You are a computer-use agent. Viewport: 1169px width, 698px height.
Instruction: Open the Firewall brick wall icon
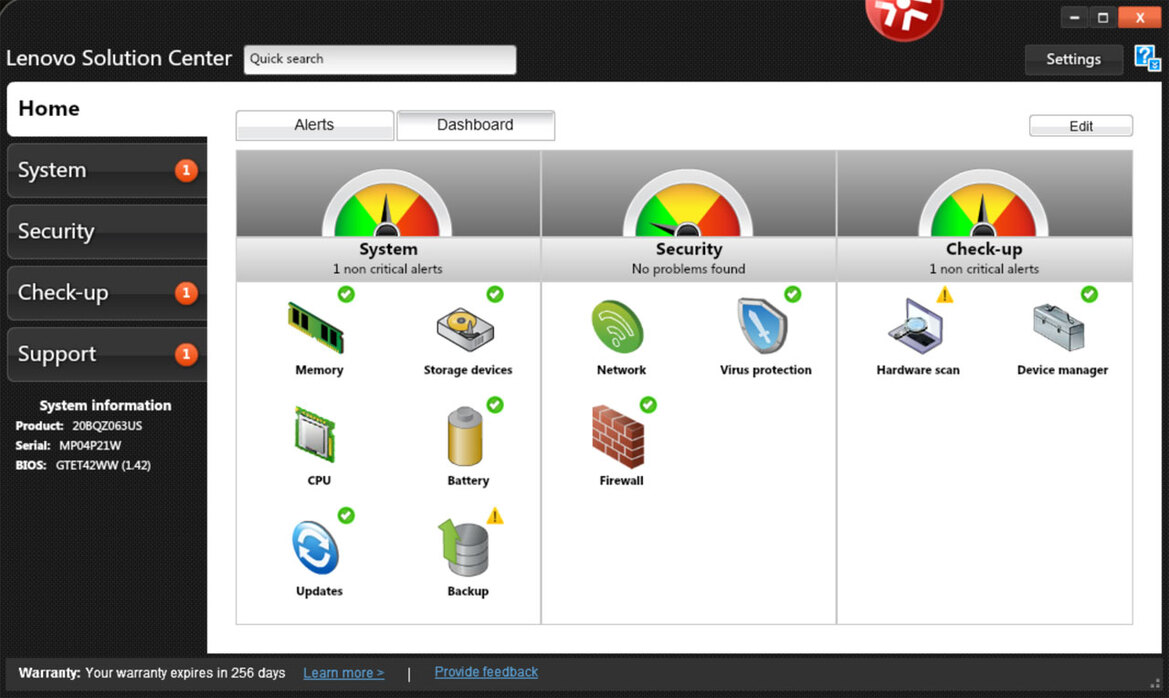tap(618, 436)
